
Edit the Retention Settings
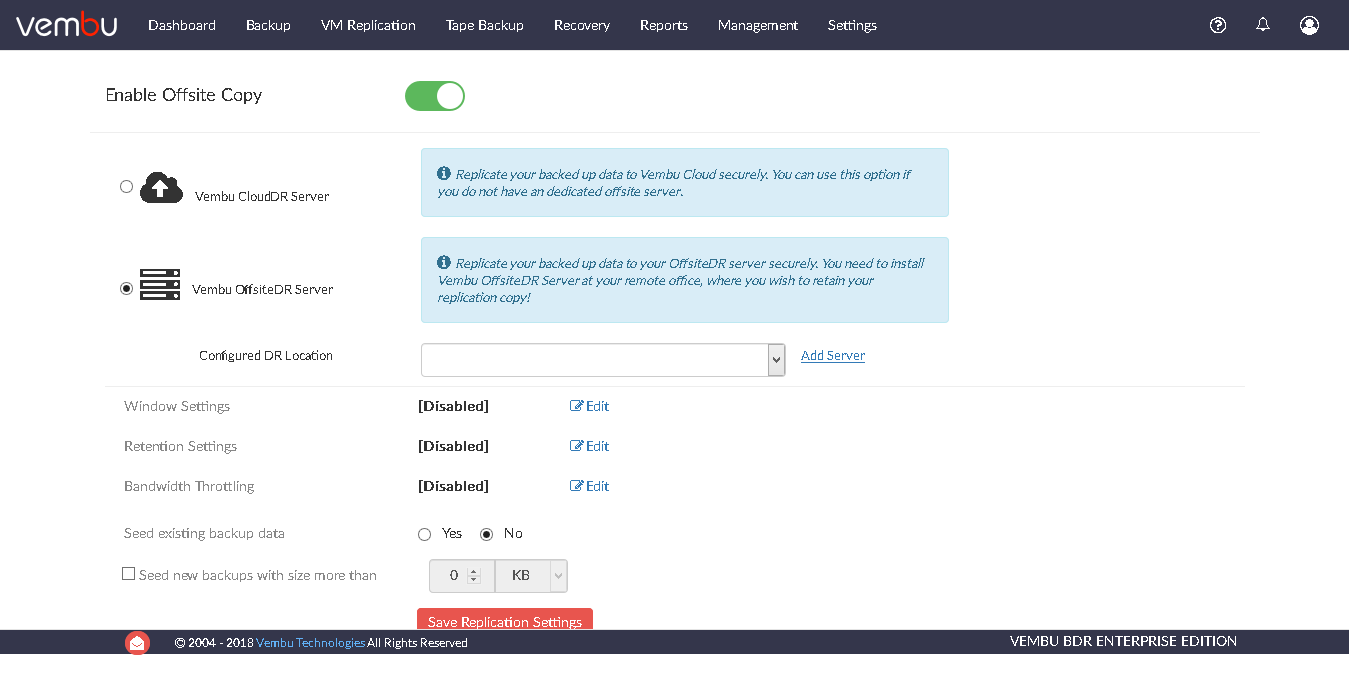tap(589, 446)
